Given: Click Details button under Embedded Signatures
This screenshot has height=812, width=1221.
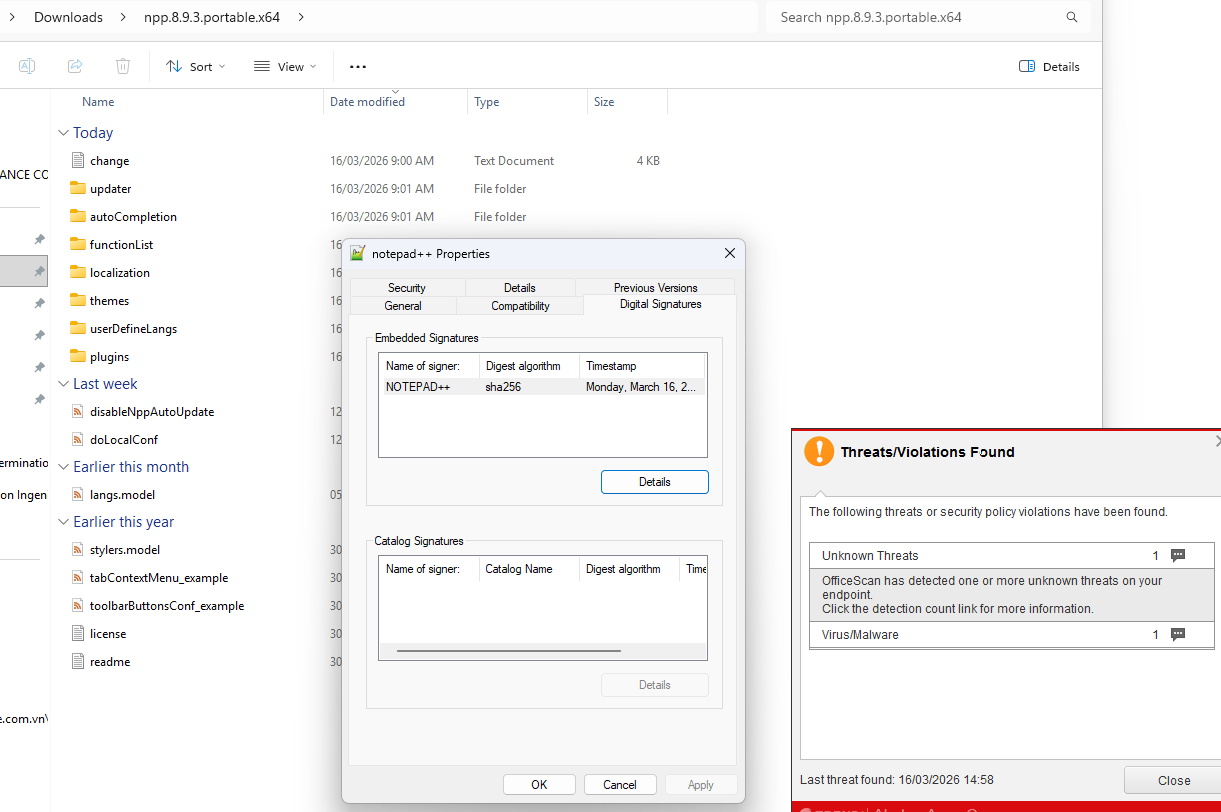Looking at the screenshot, I should [654, 482].
